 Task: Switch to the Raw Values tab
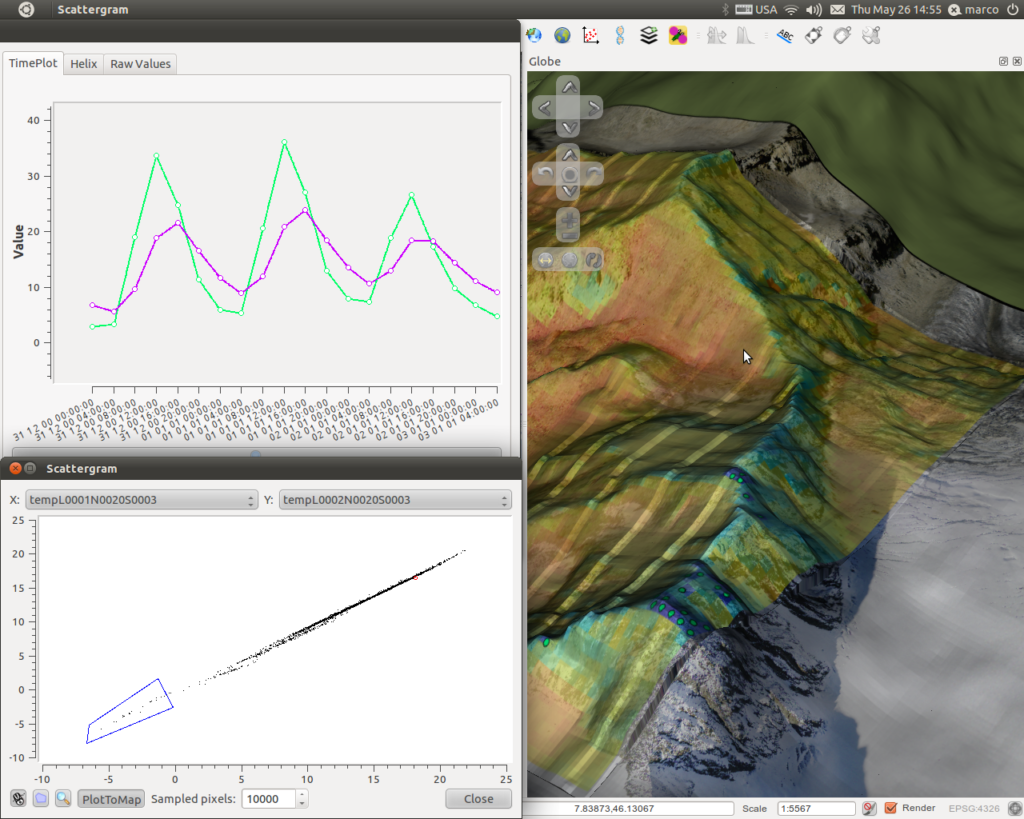click(140, 64)
